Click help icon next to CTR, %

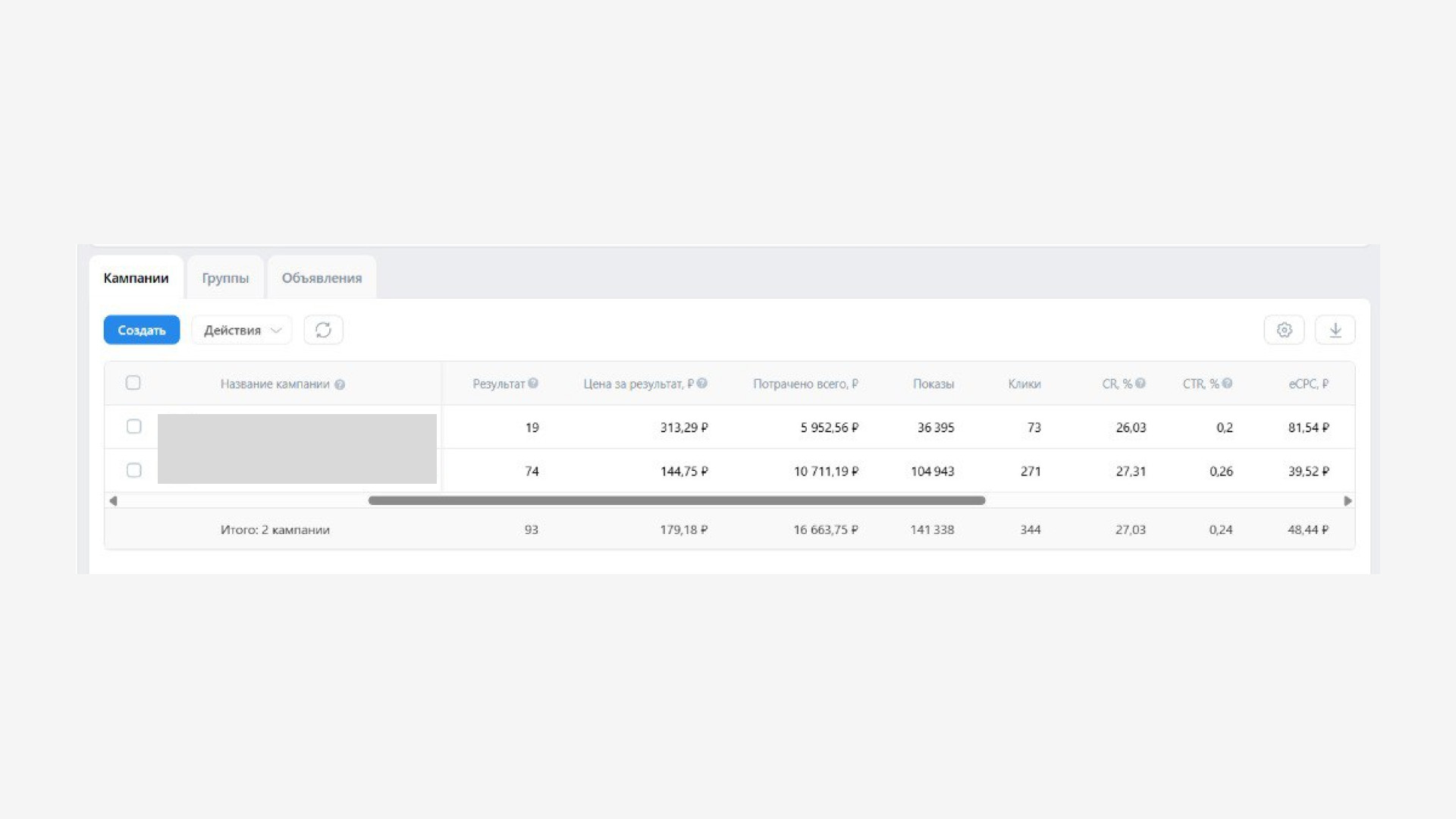1227,383
